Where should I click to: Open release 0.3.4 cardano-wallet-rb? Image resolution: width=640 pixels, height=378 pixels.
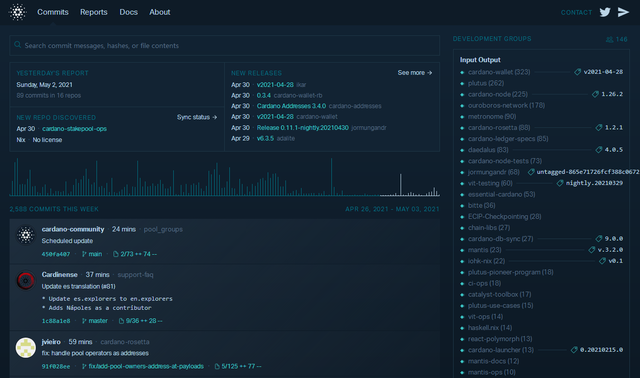263,96
